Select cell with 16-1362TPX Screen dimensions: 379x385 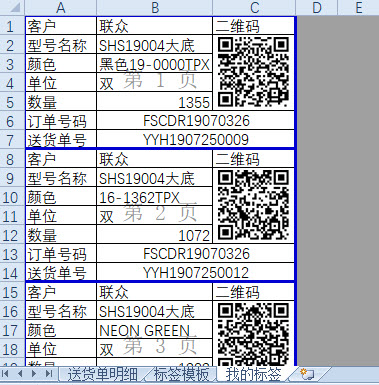click(154, 197)
